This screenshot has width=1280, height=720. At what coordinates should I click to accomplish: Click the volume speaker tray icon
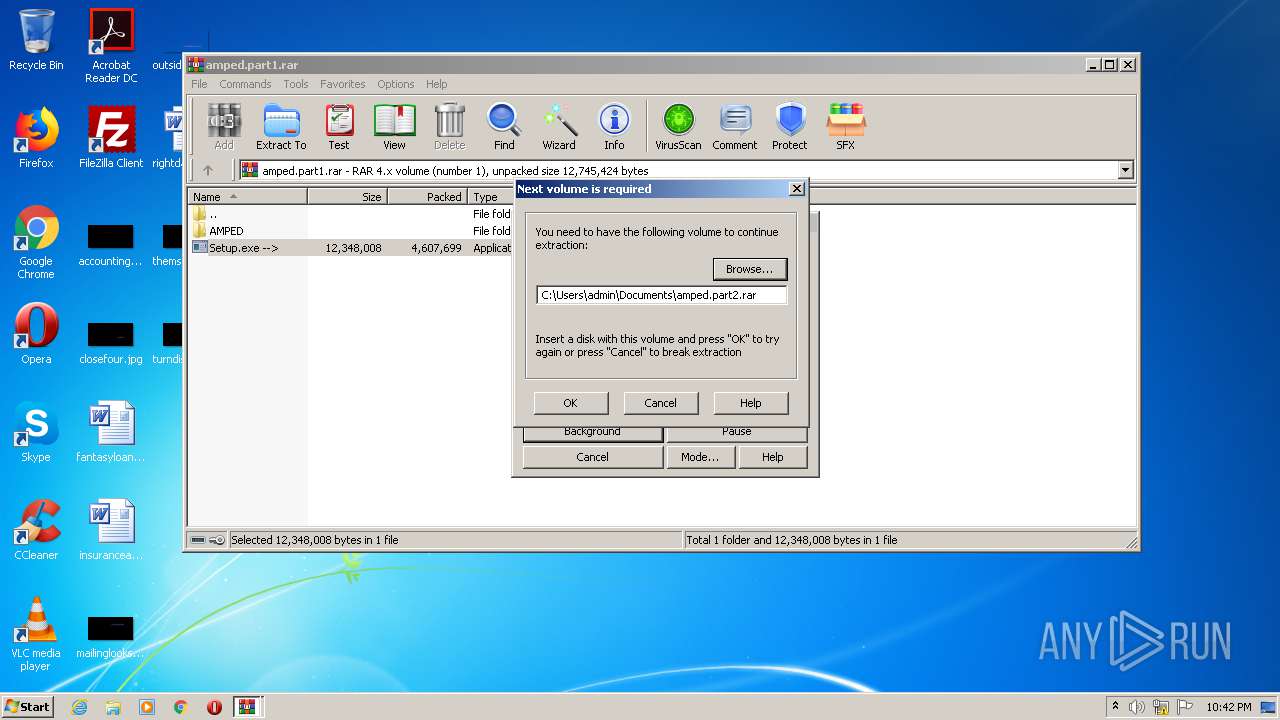pyautogui.click(x=1137, y=707)
